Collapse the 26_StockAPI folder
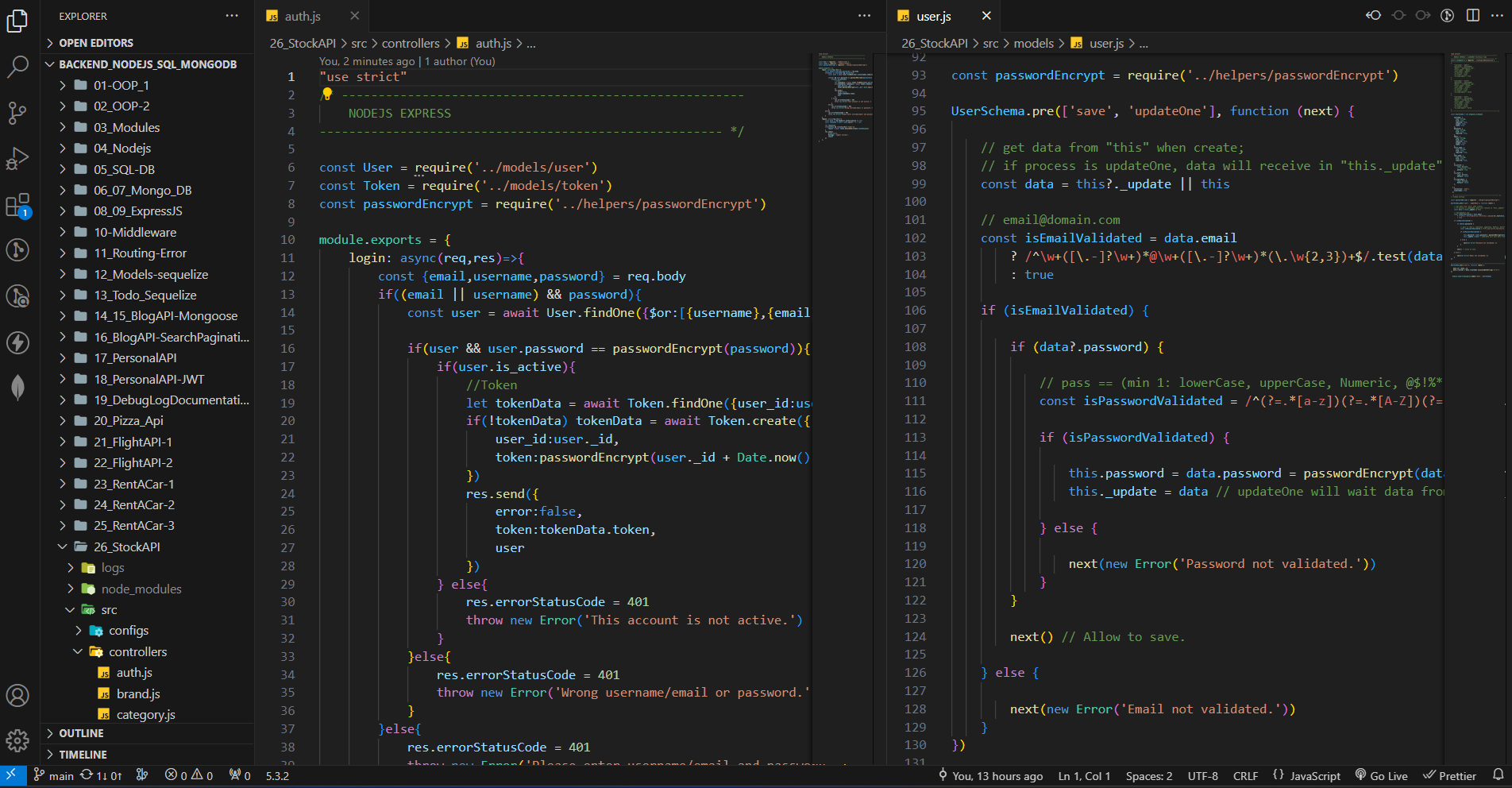Image resolution: width=1512 pixels, height=788 pixels. pos(126,547)
